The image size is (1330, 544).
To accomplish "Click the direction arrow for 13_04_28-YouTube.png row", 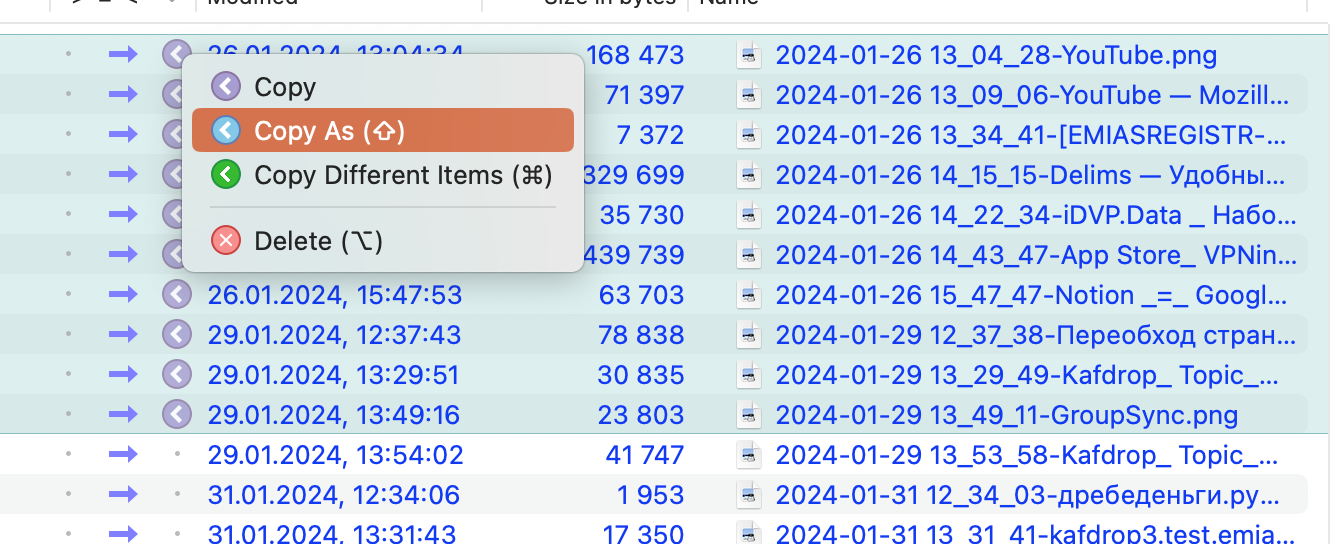I will (x=123, y=55).
